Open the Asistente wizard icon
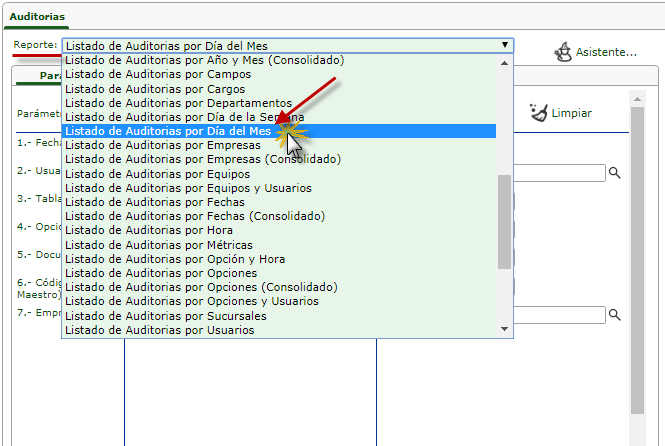 click(x=563, y=52)
